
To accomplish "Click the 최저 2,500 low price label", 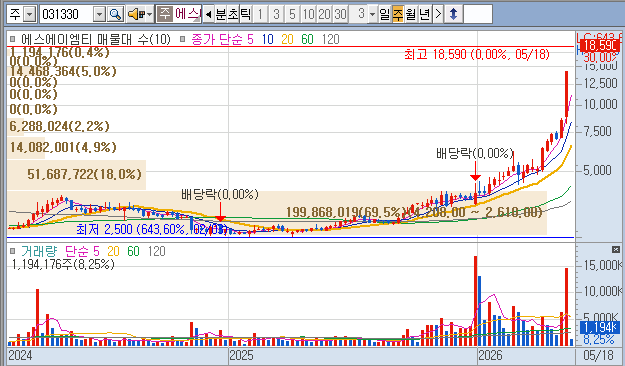I will (x=151, y=229).
